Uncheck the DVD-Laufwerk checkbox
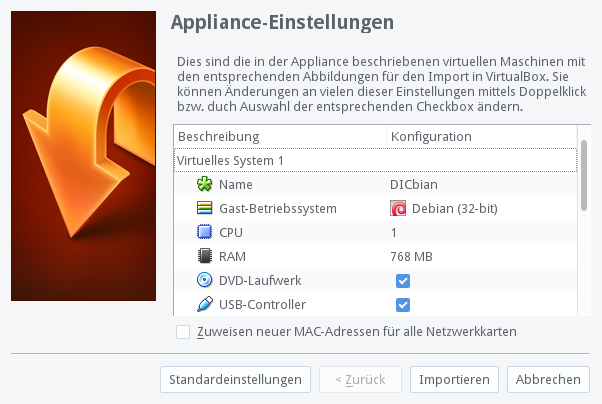The image size is (602, 404). tap(403, 281)
